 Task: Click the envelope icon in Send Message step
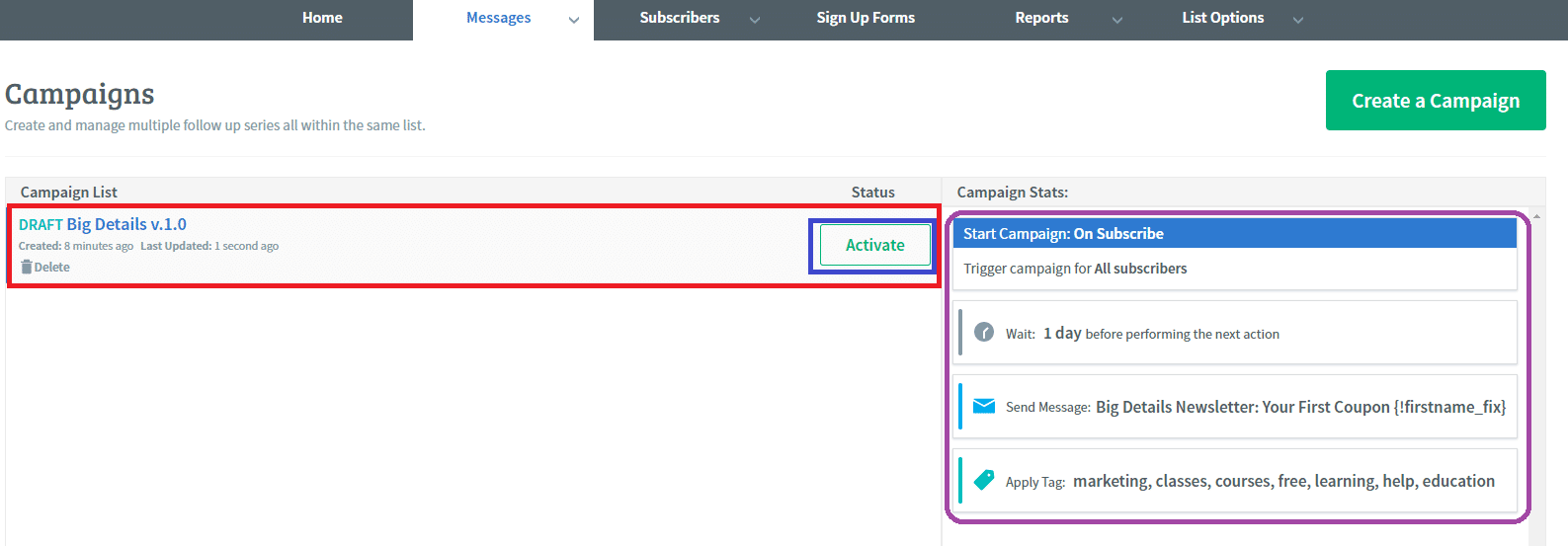984,406
